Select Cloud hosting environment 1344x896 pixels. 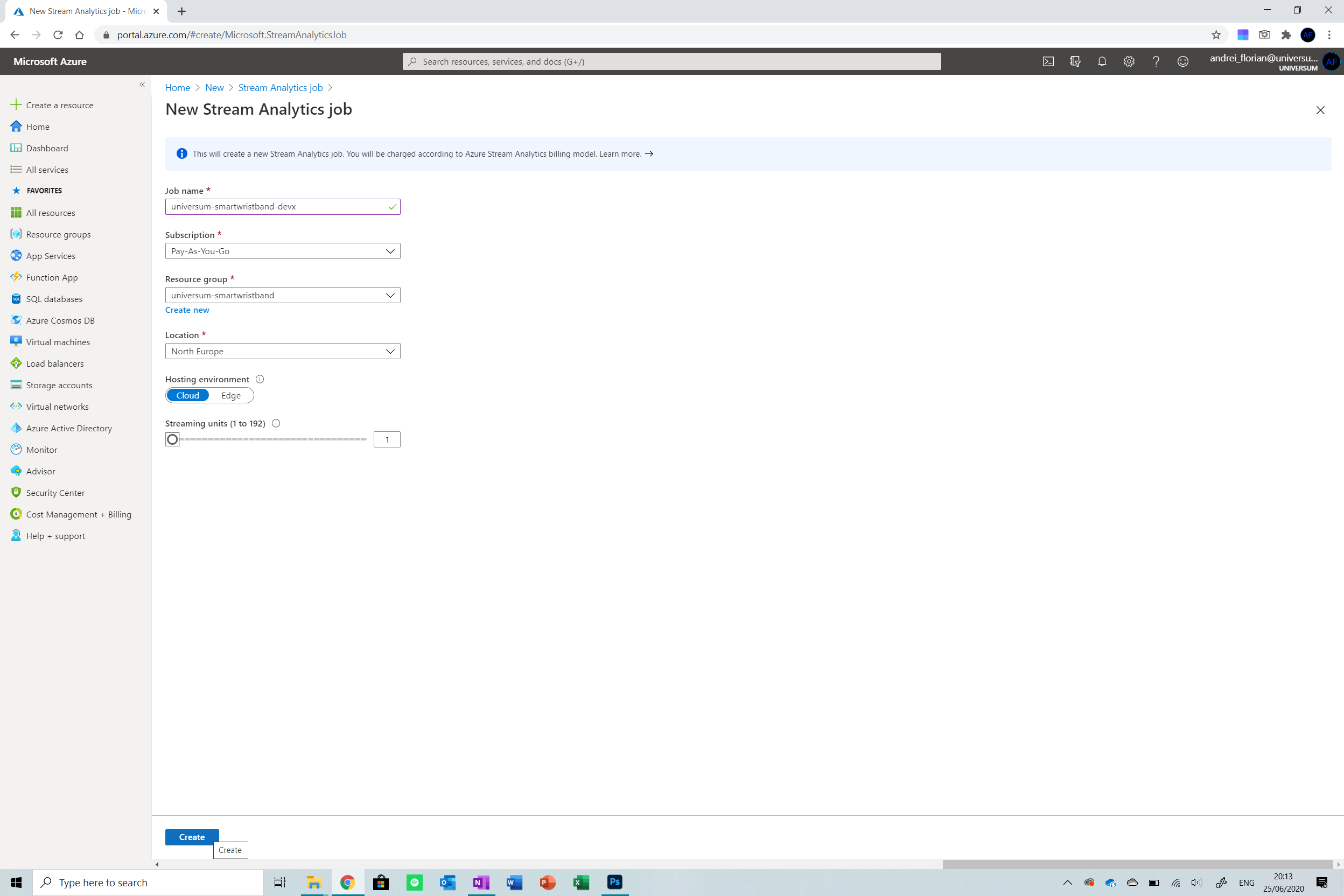tap(187, 395)
